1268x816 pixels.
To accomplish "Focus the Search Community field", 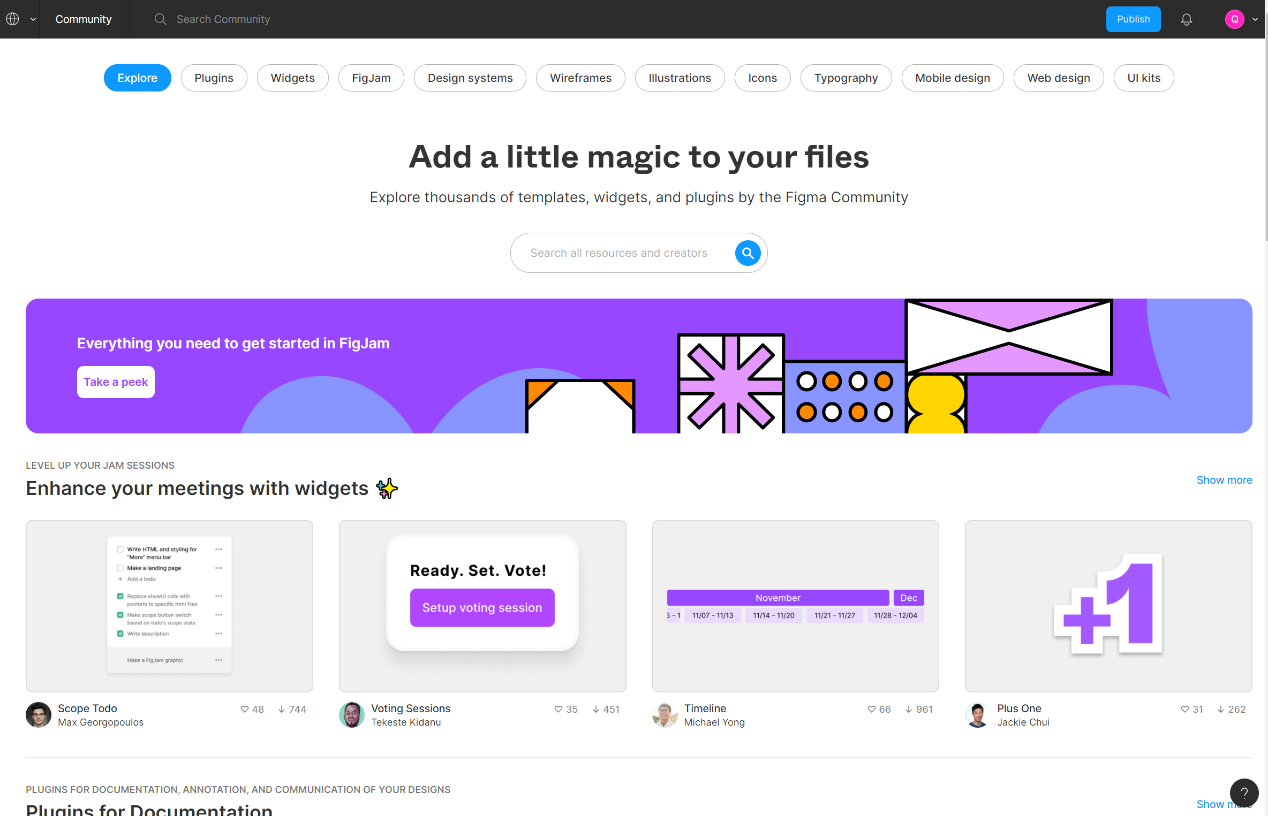I will (x=223, y=19).
